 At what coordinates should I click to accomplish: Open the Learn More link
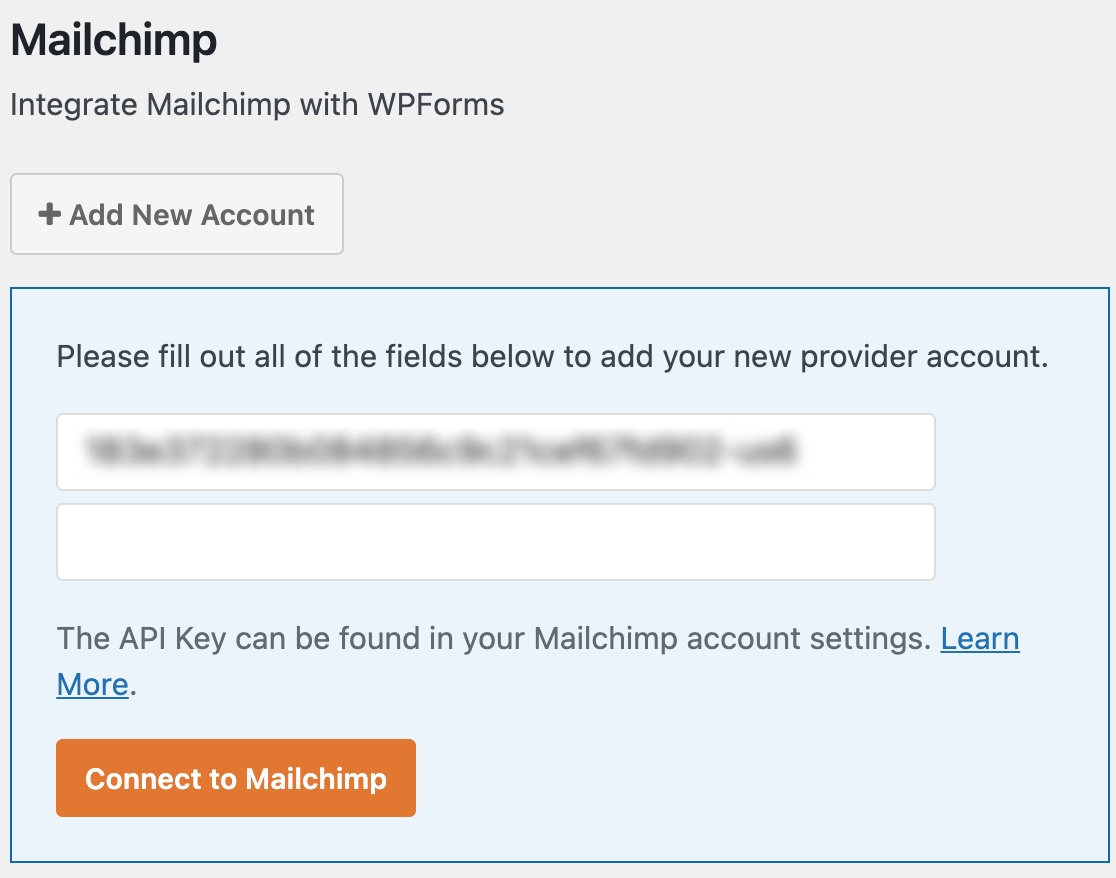[979, 639]
